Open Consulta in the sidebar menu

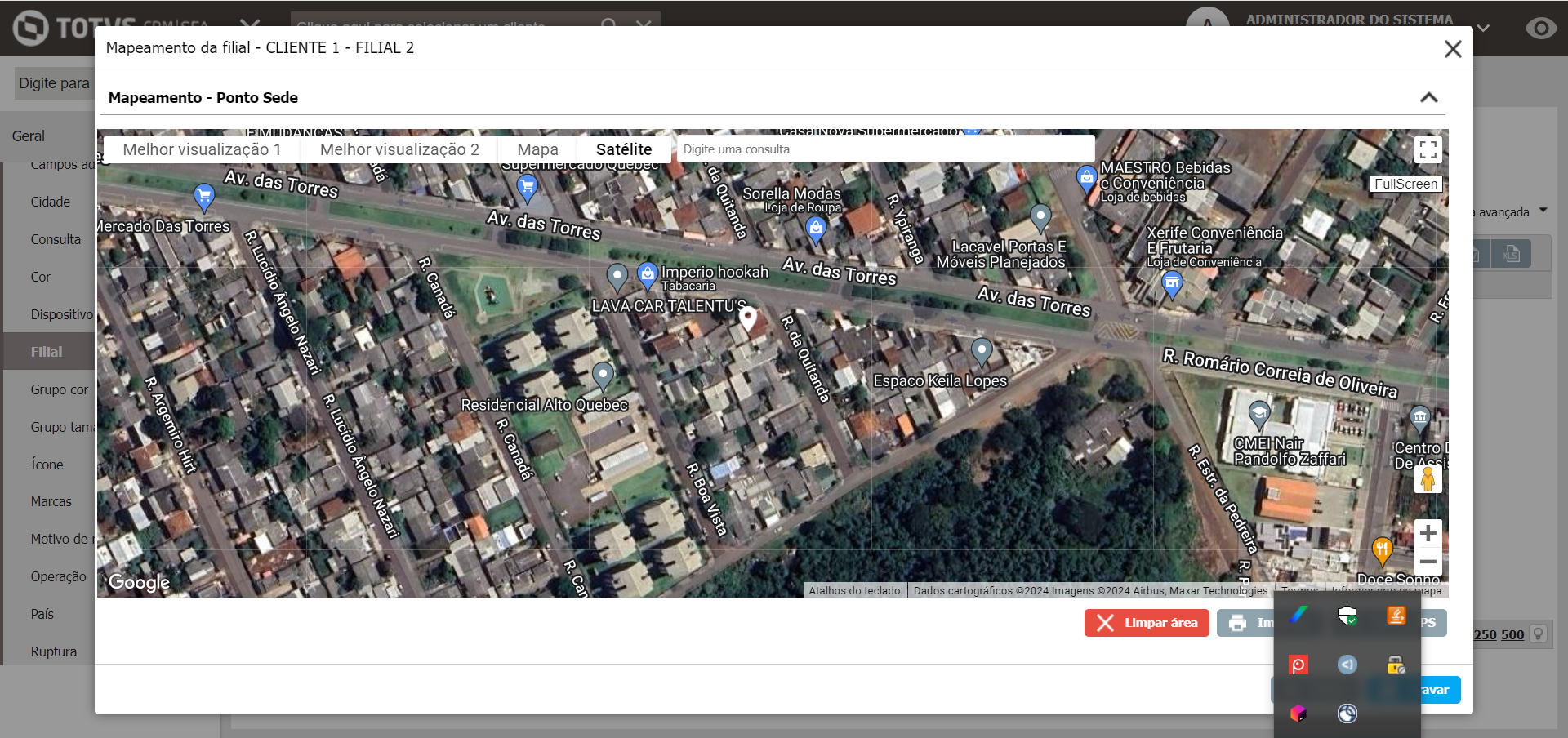56,239
